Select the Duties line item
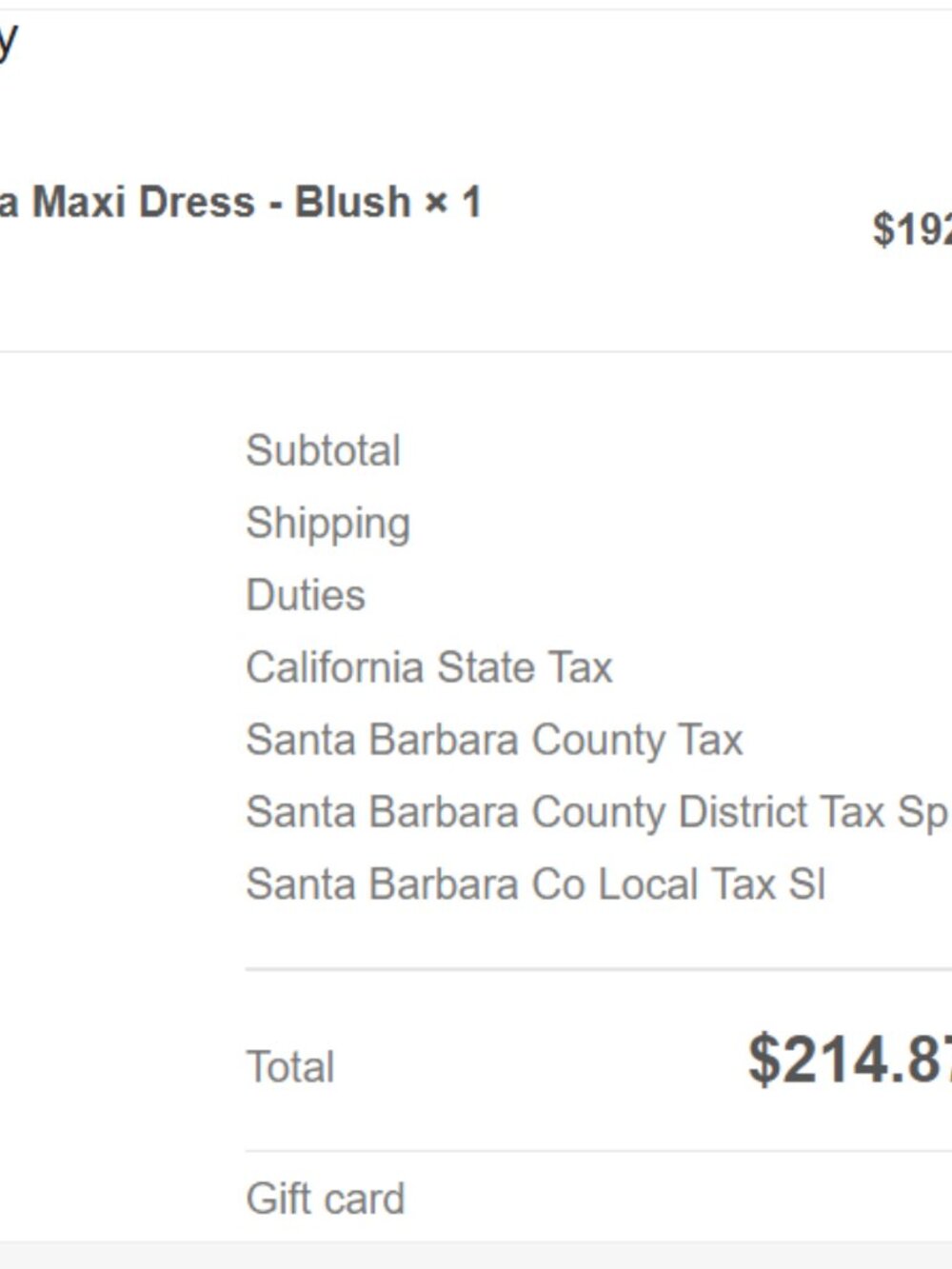The height and width of the screenshot is (1269, 952). (x=306, y=595)
